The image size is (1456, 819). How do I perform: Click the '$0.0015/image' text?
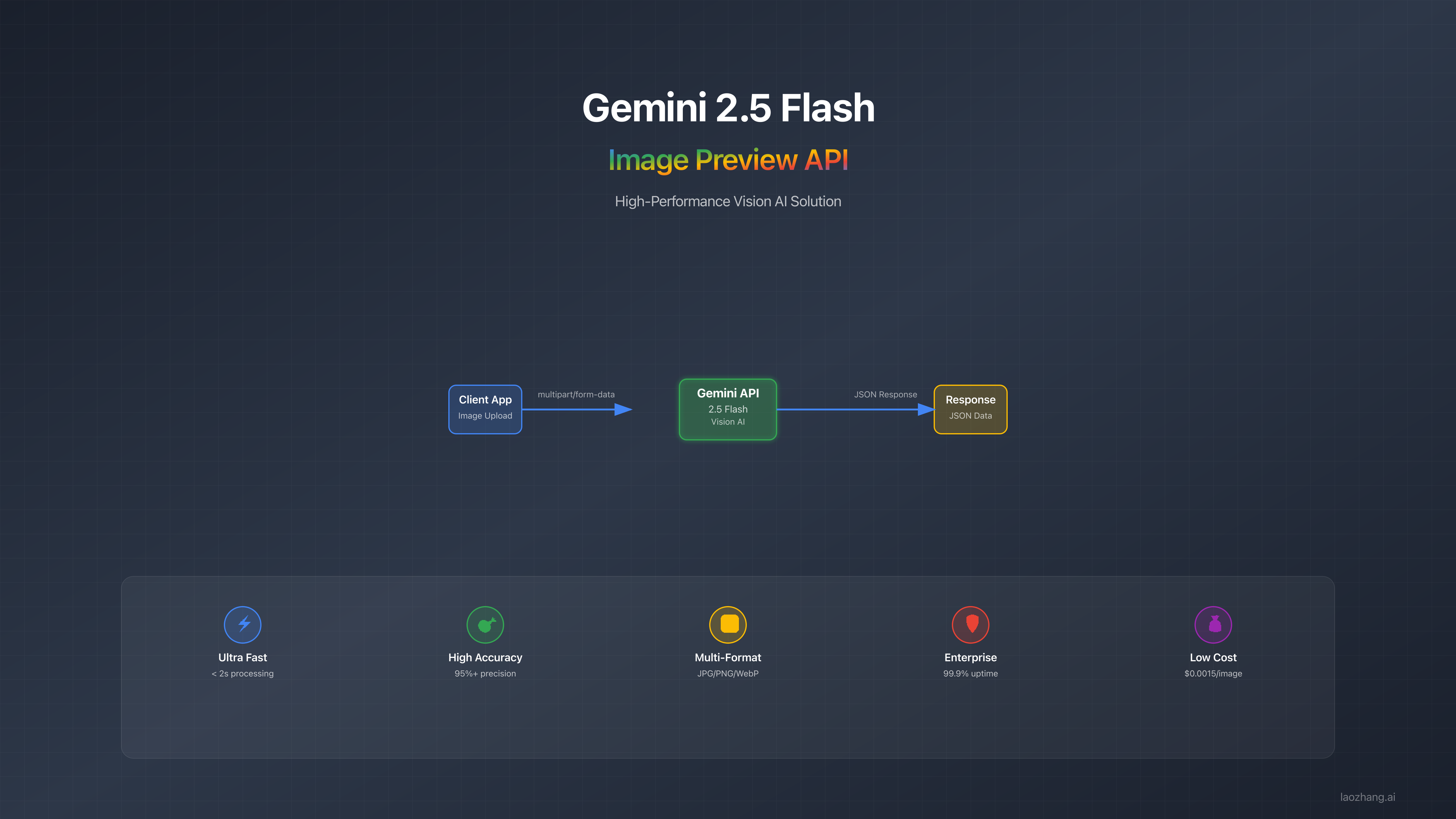[x=1213, y=674]
